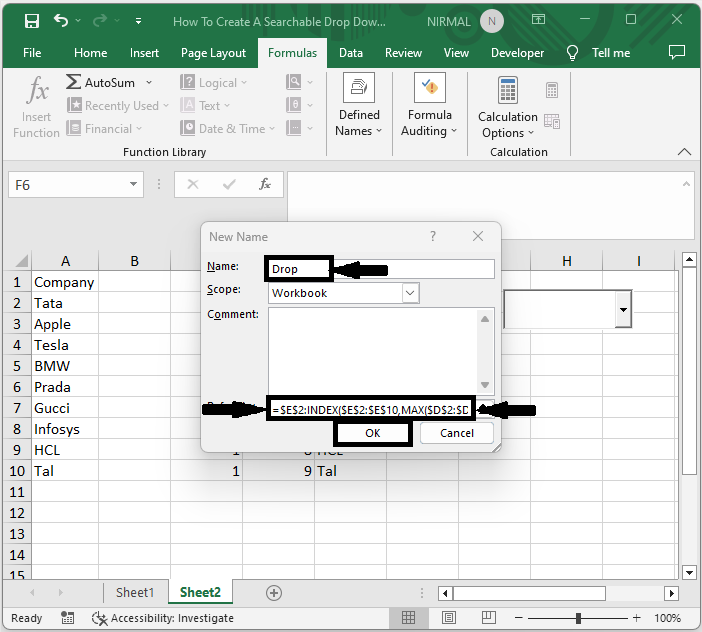Image resolution: width=702 pixels, height=632 pixels.
Task: Open Ribbon Display Options icon
Action: tap(538, 19)
